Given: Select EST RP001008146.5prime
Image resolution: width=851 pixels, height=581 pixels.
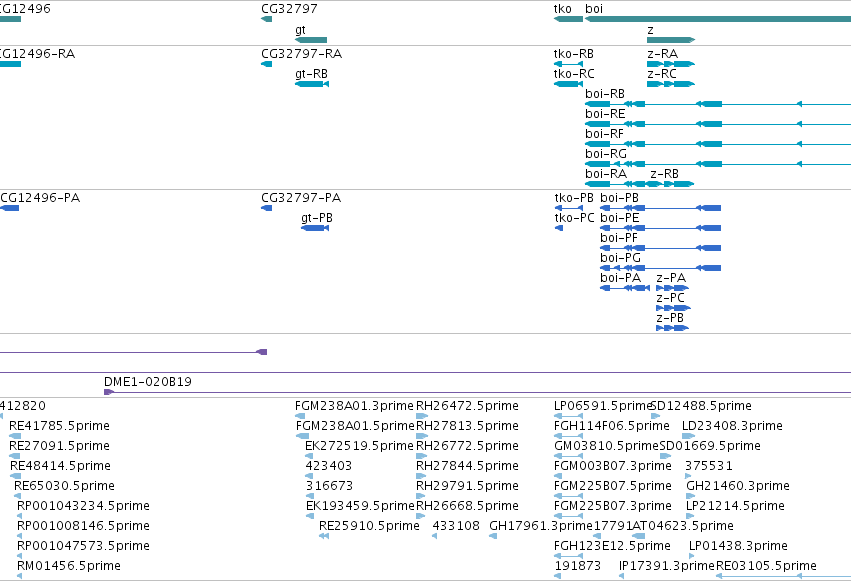Looking at the screenshot, I should tap(20, 537).
